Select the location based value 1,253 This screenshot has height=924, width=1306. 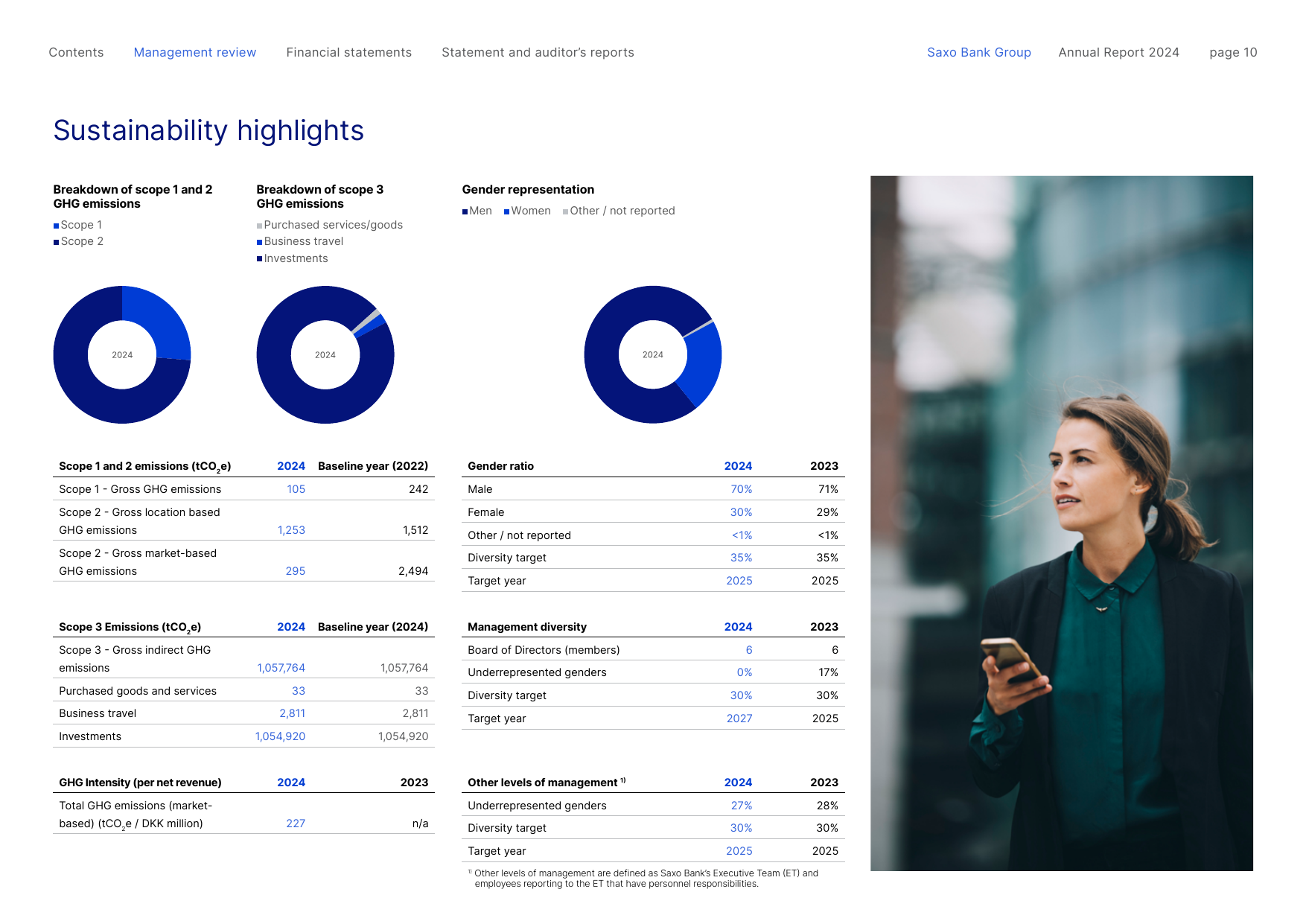[291, 530]
